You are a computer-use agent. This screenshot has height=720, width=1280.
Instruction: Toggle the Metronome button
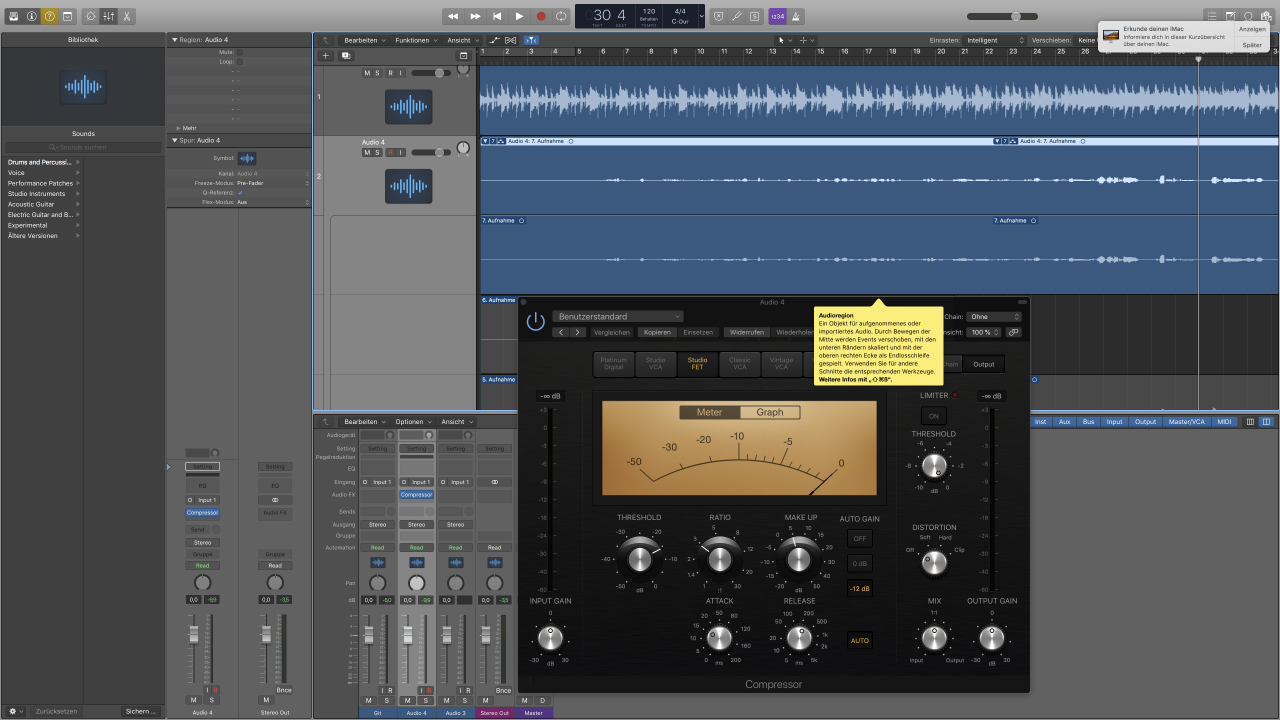click(x=795, y=17)
